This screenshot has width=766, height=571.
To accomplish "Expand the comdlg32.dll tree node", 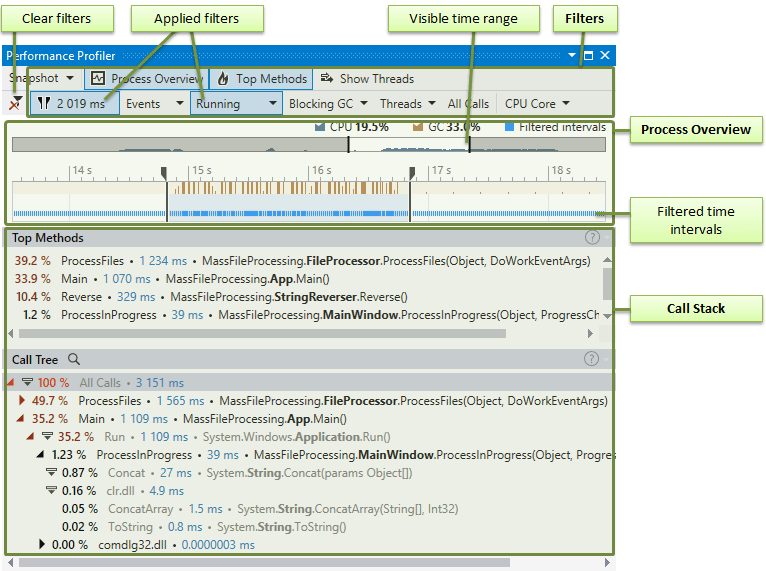I will click(x=42, y=545).
